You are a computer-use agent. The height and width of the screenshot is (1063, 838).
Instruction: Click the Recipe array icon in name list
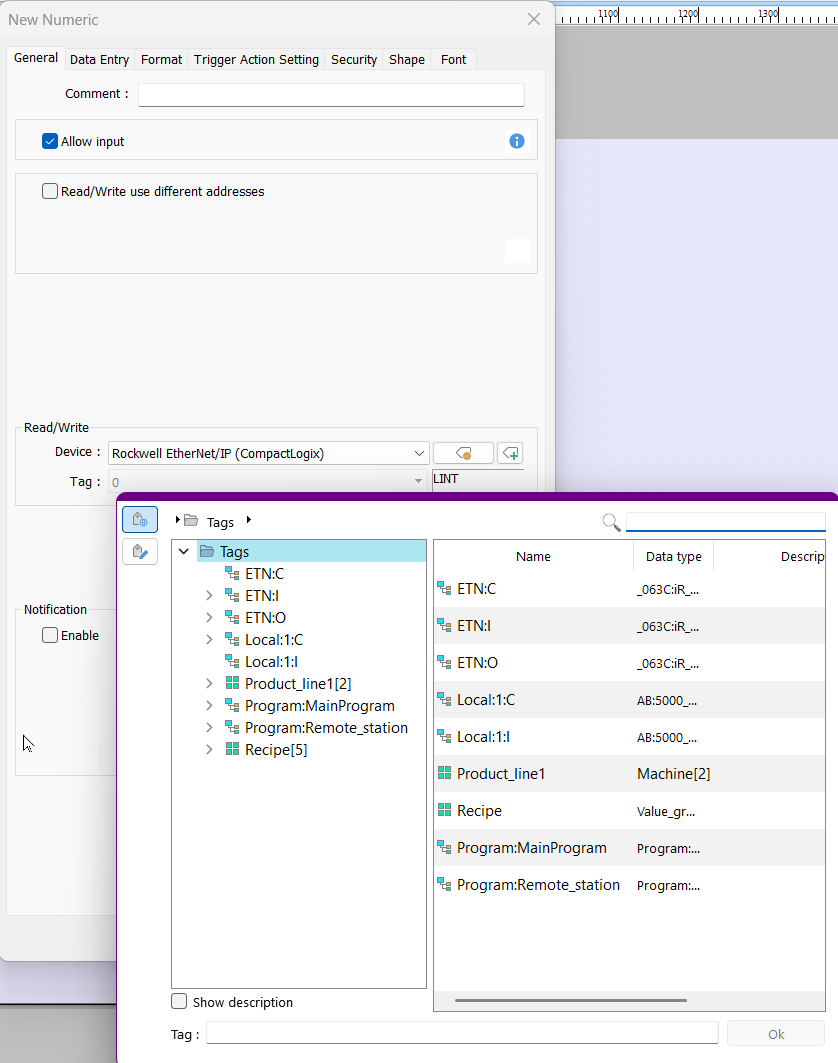coord(445,811)
